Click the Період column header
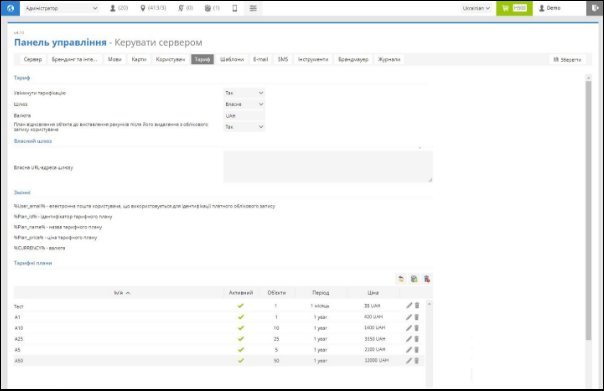Screen dimensions: 604x391 point(320,293)
